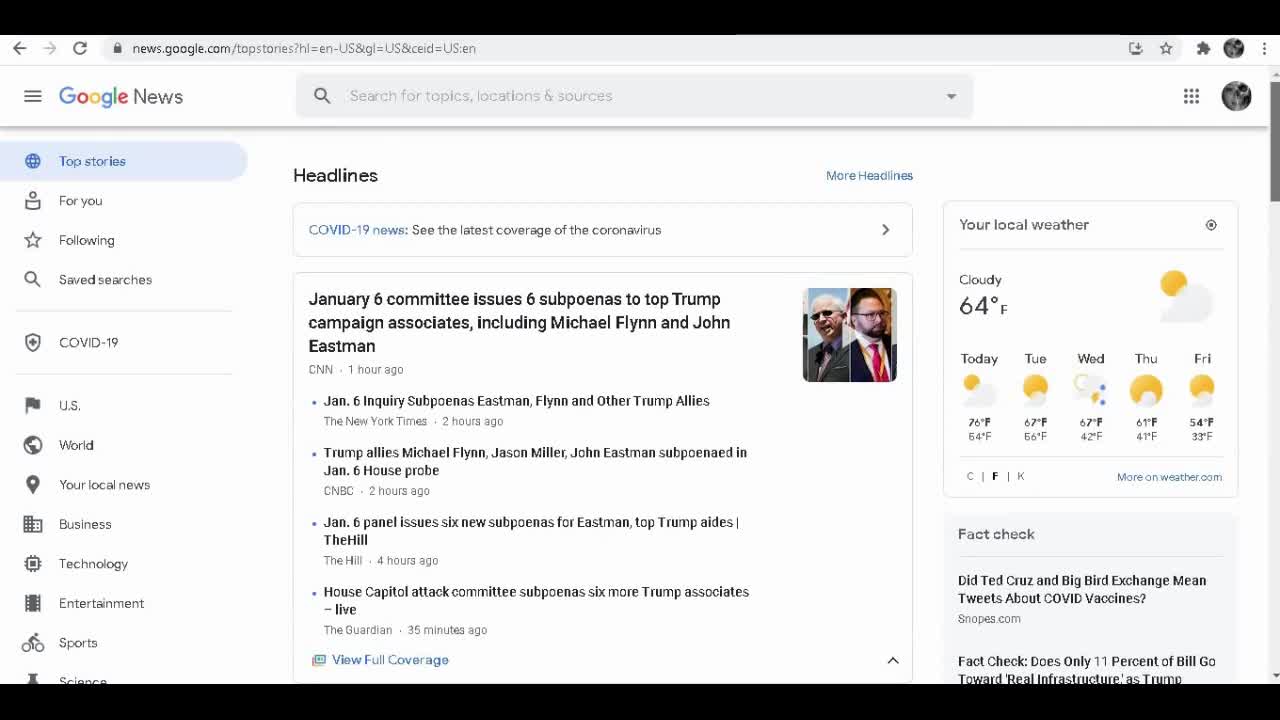
Task: Click the search magnifier icon
Action: point(322,96)
